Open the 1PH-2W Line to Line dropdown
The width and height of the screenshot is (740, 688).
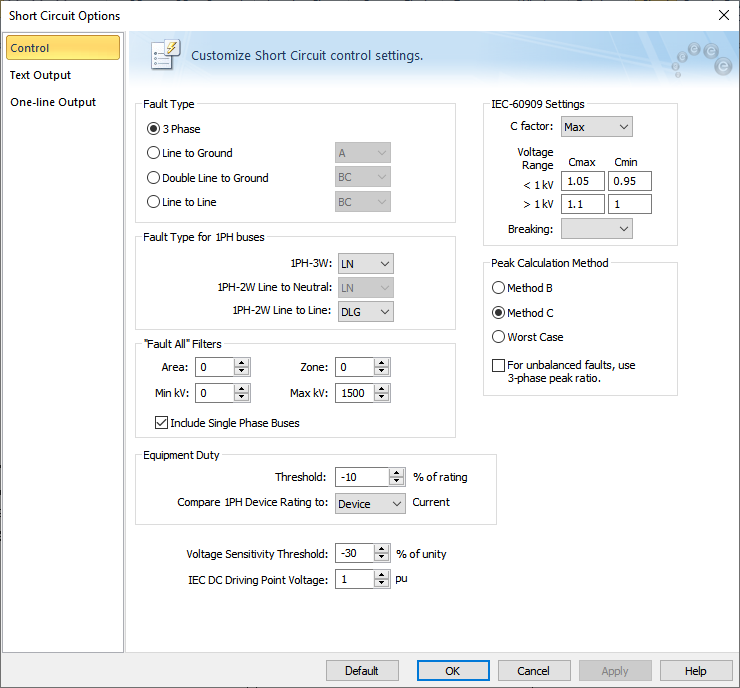tap(366, 311)
